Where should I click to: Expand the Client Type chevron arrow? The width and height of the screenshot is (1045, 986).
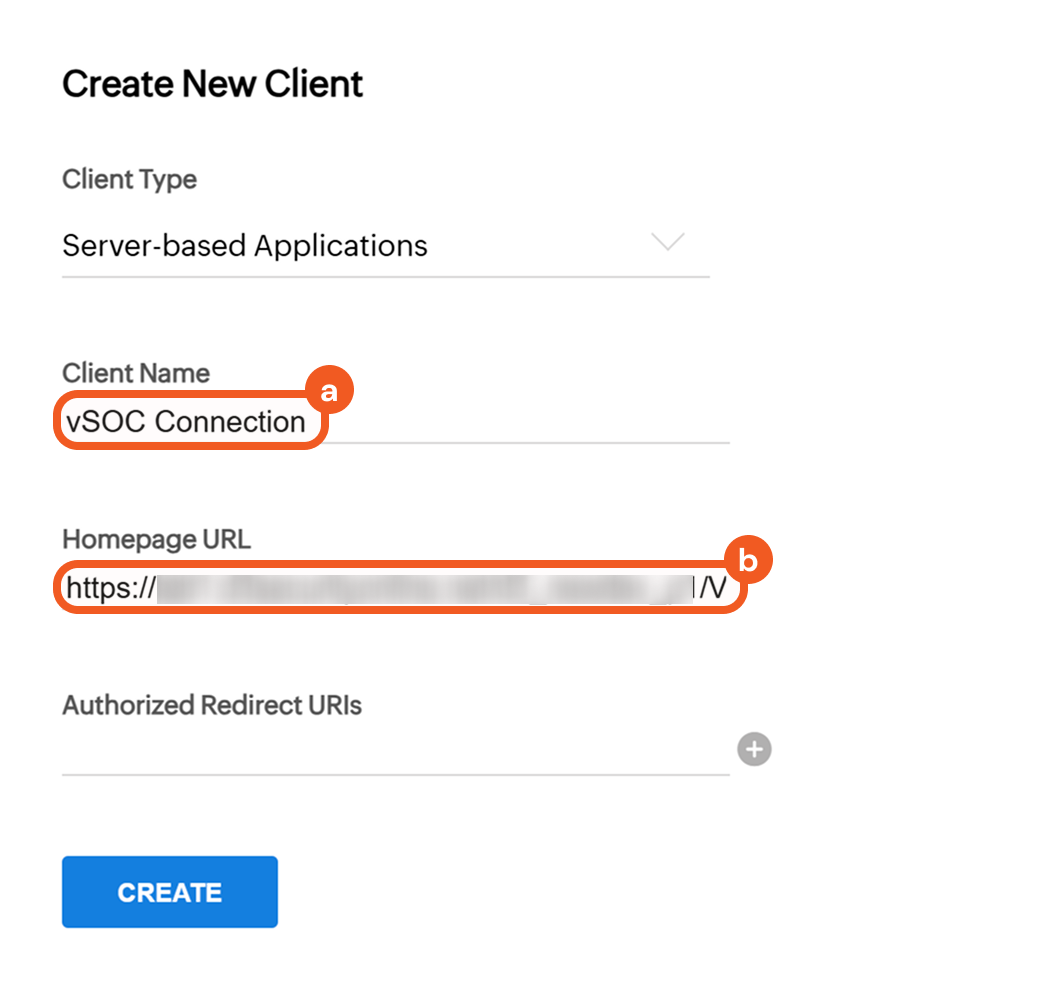(667, 242)
